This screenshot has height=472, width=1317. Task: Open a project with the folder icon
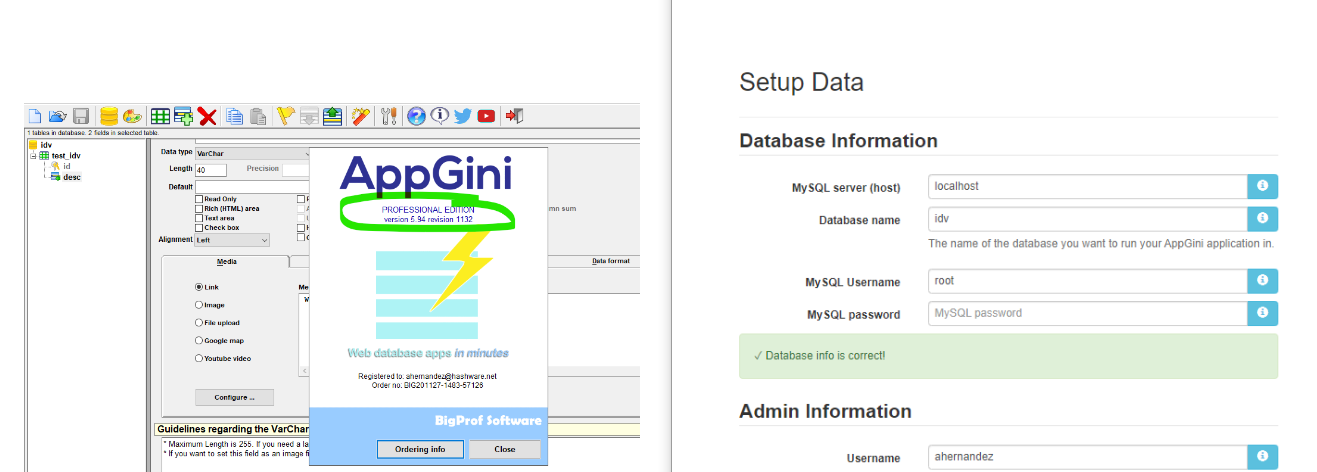click(x=58, y=116)
